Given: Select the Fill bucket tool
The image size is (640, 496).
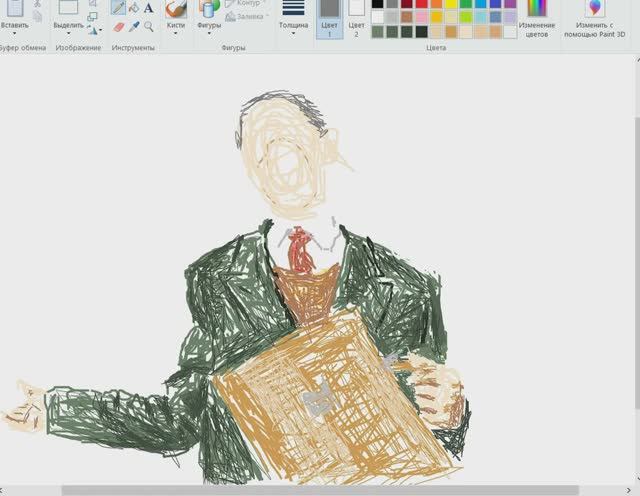Looking at the screenshot, I should [134, 7].
